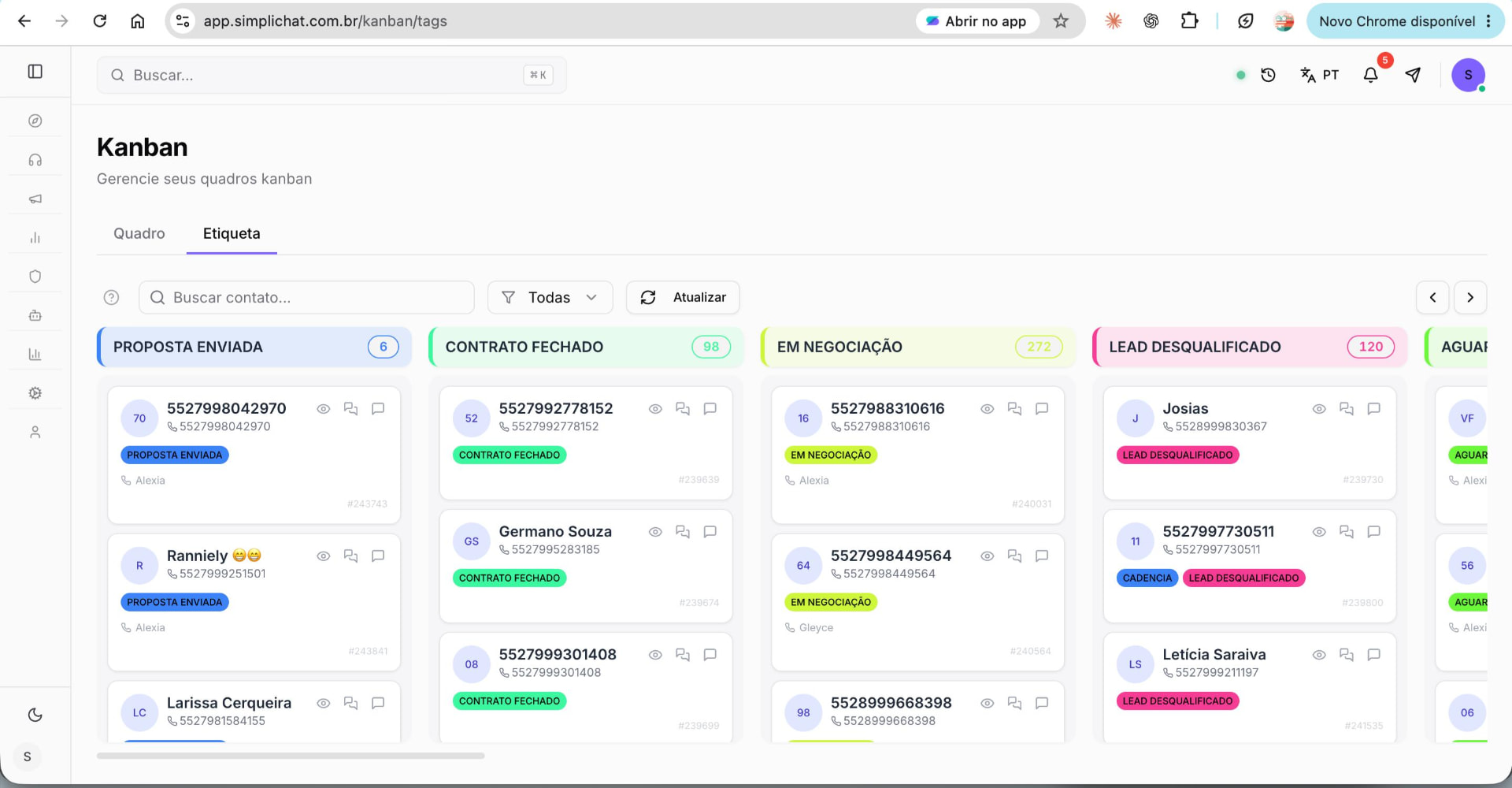Open conversations icon on 5527997730511 card

pyautogui.click(x=1347, y=532)
